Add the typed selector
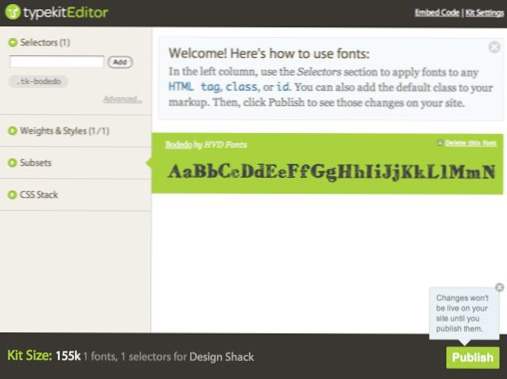This screenshot has height=379, width=507. [120, 62]
